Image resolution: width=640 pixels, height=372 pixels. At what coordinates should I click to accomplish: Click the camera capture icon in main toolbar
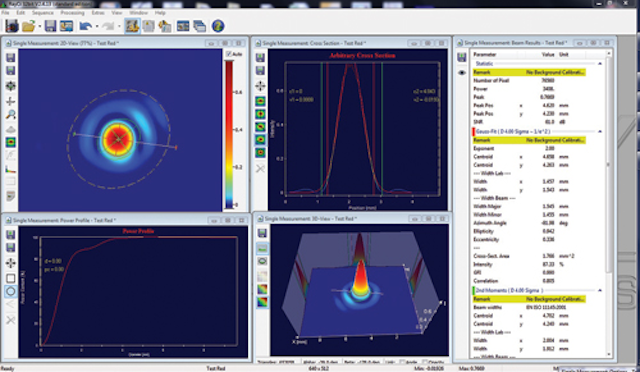11,26
